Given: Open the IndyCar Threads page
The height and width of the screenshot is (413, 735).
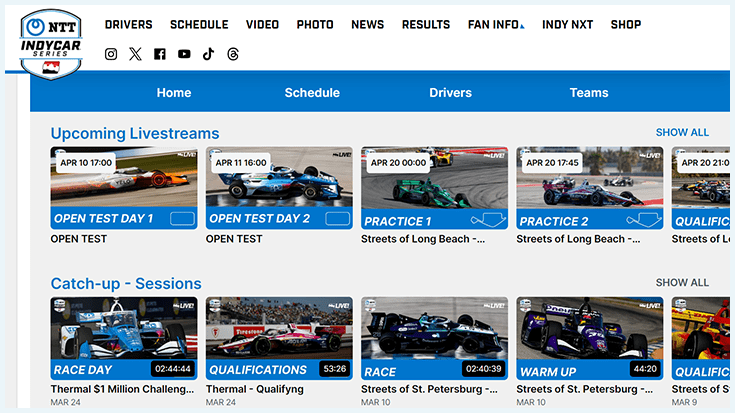Looking at the screenshot, I should tap(233, 54).
